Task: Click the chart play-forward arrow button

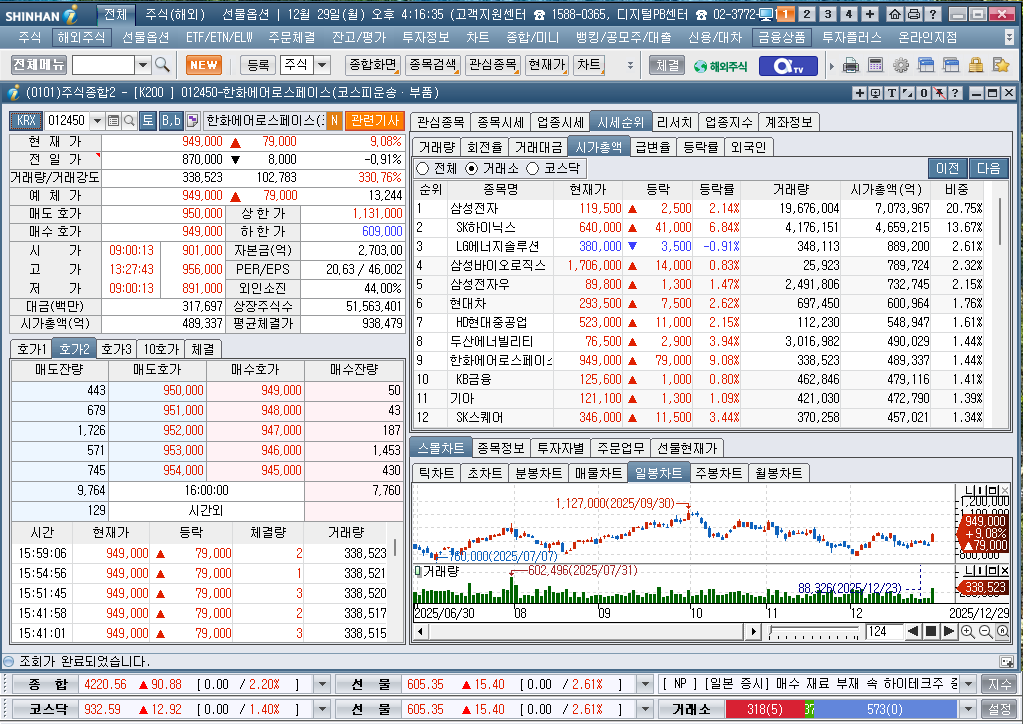Action: click(949, 631)
